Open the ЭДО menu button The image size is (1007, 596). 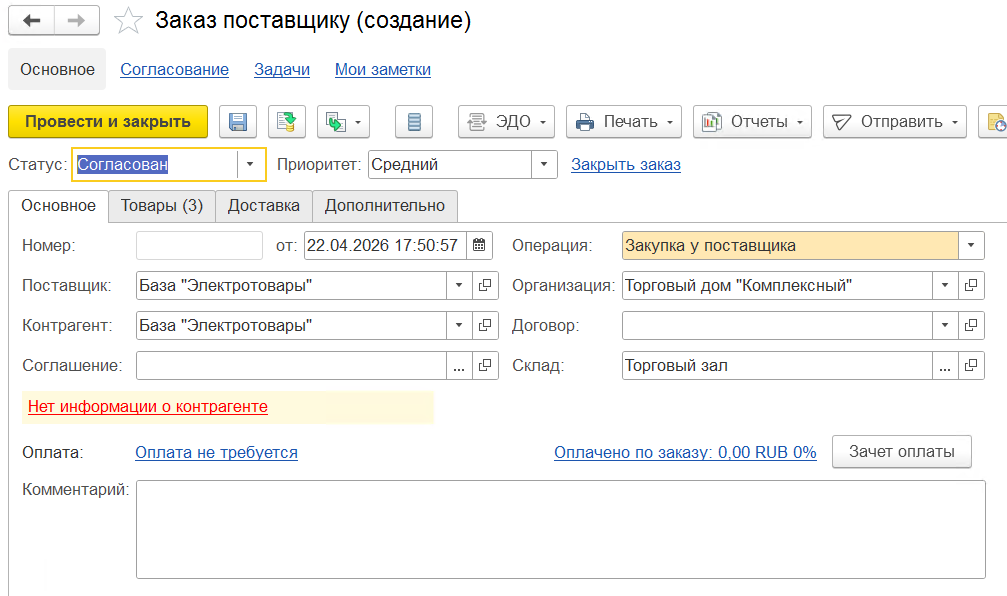506,121
